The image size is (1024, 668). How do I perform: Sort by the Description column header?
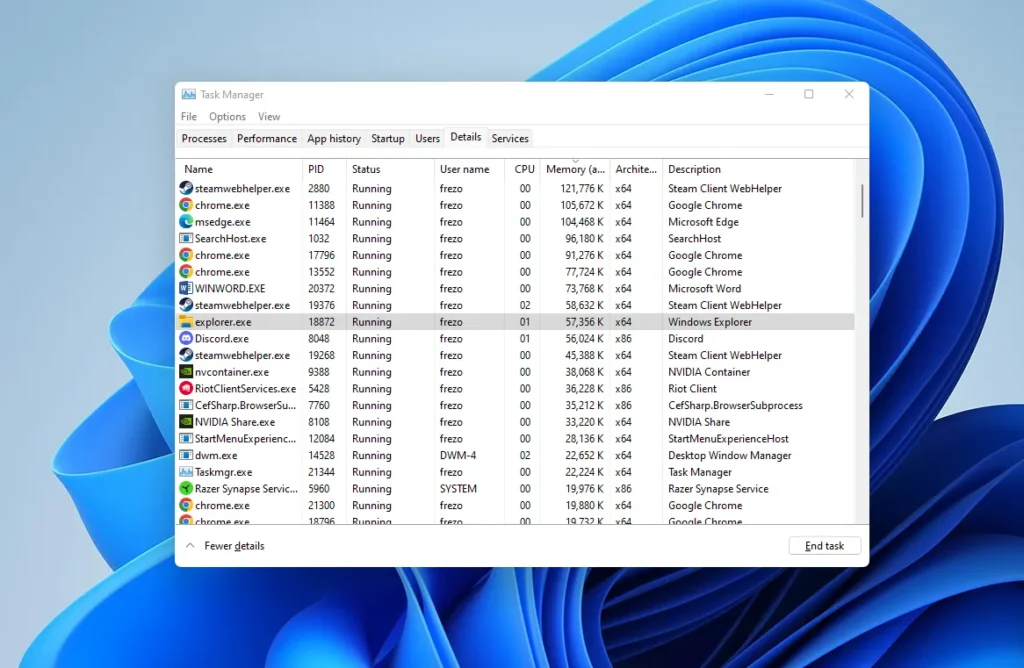[x=758, y=169]
